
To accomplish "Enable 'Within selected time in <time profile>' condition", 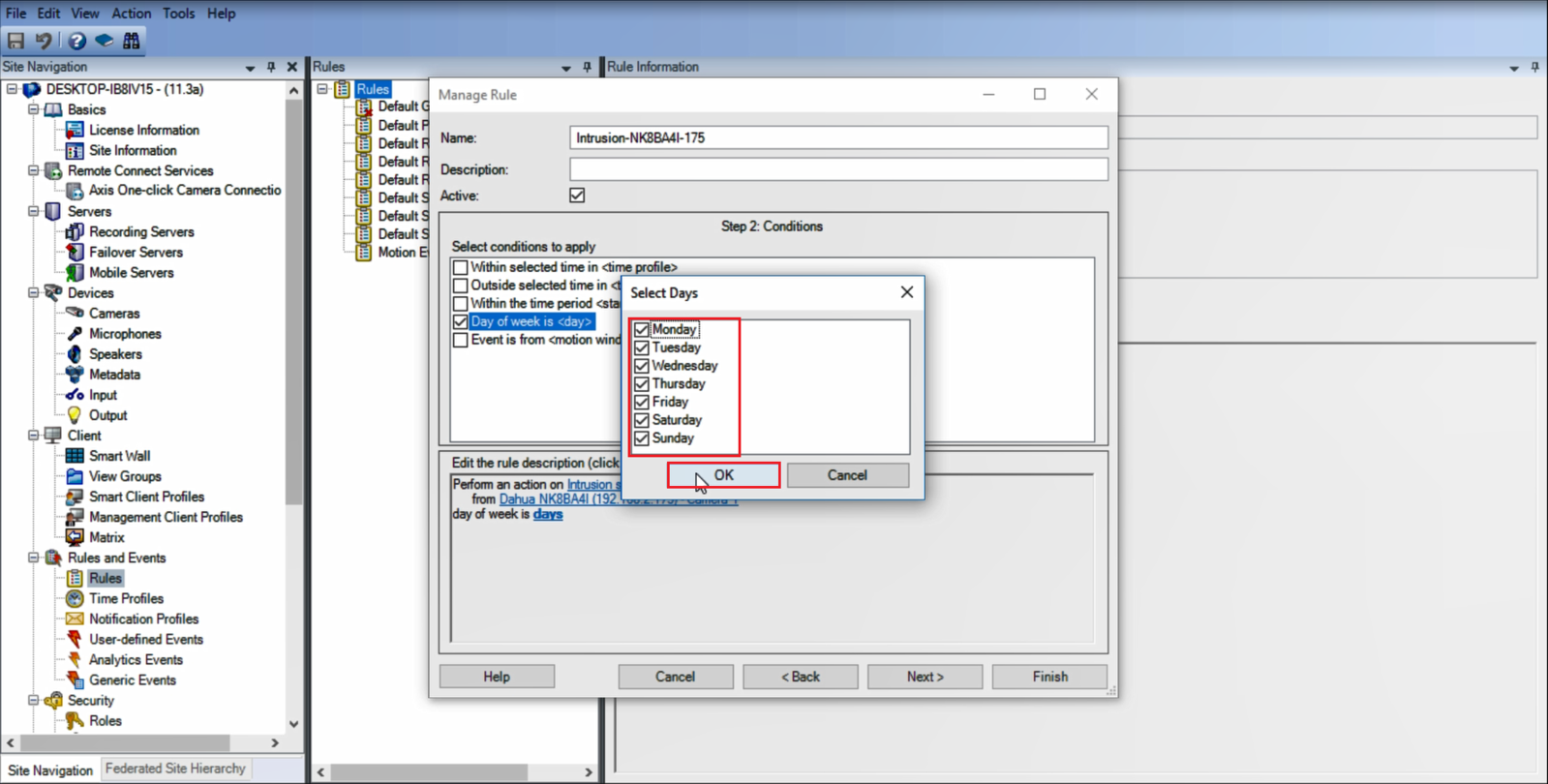I will click(461, 267).
